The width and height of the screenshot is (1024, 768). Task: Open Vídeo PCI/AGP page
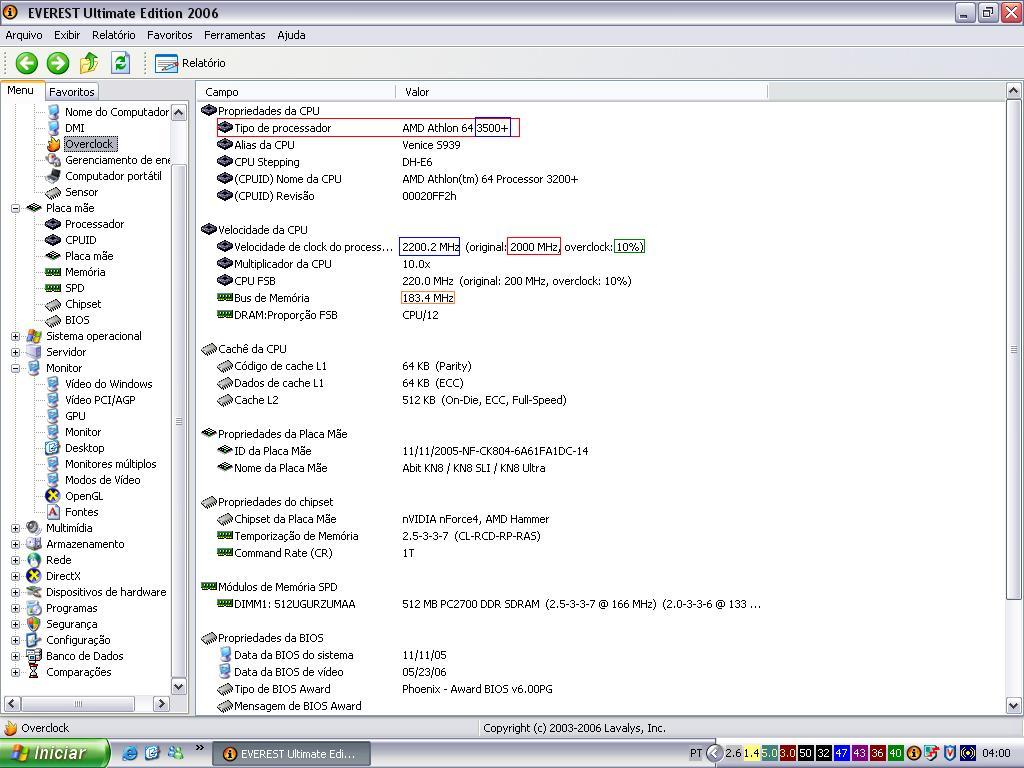coord(100,400)
